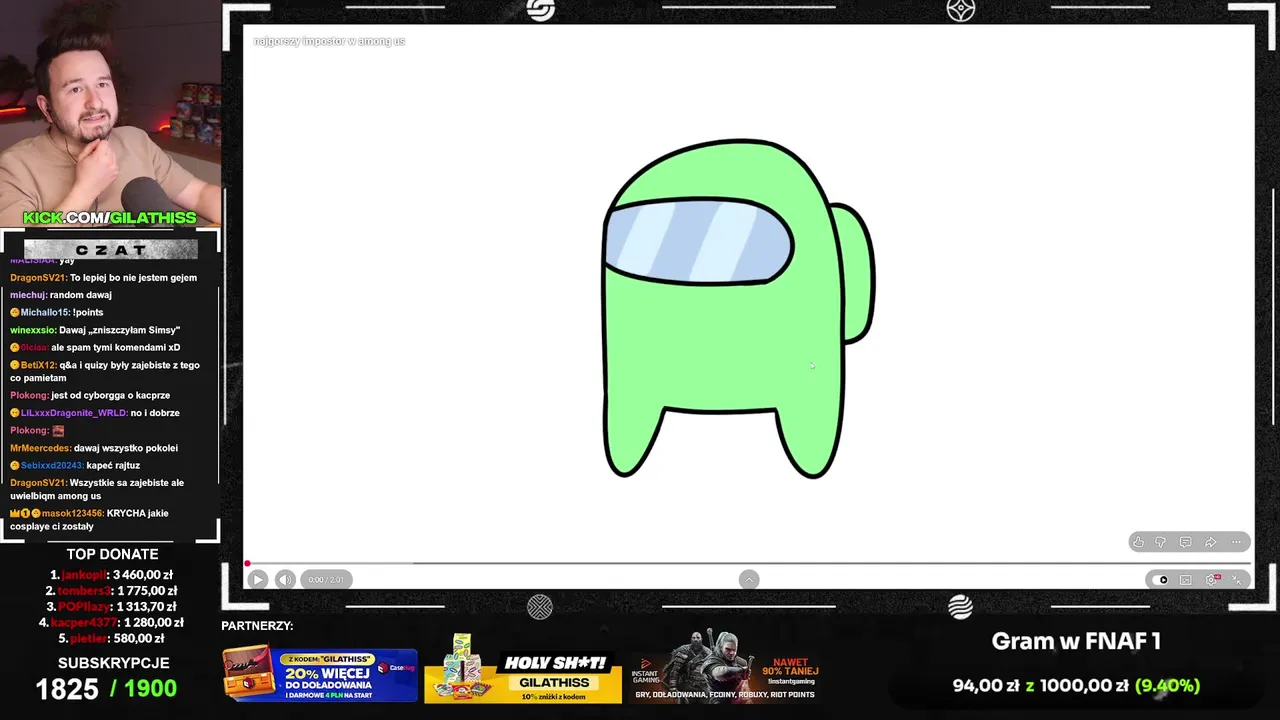Click the 0:00 / 2:01 time display
1280x720 pixels.
[326, 579]
